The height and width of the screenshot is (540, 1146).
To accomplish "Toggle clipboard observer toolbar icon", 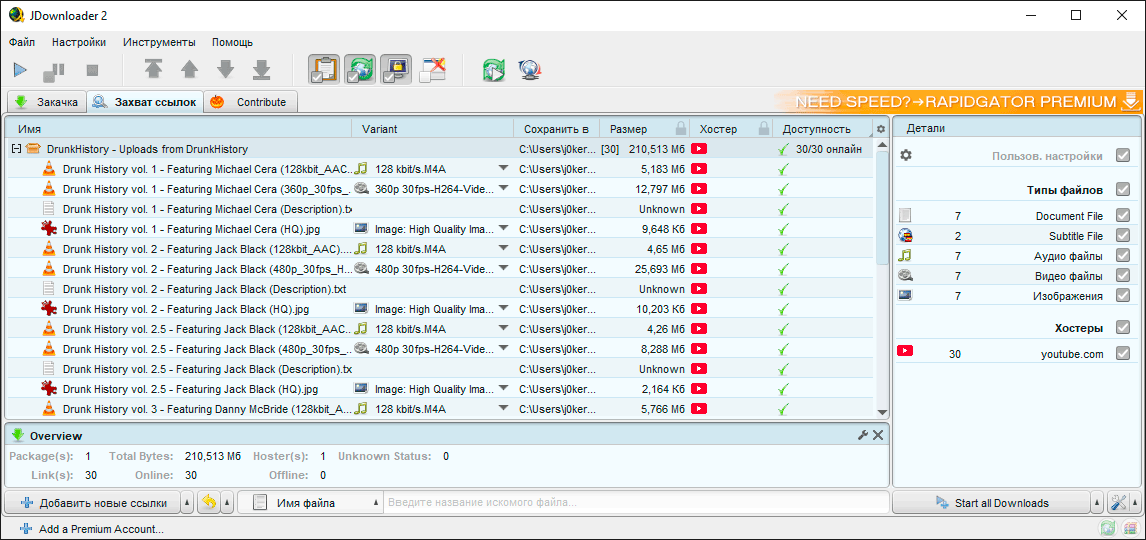I will point(324,69).
